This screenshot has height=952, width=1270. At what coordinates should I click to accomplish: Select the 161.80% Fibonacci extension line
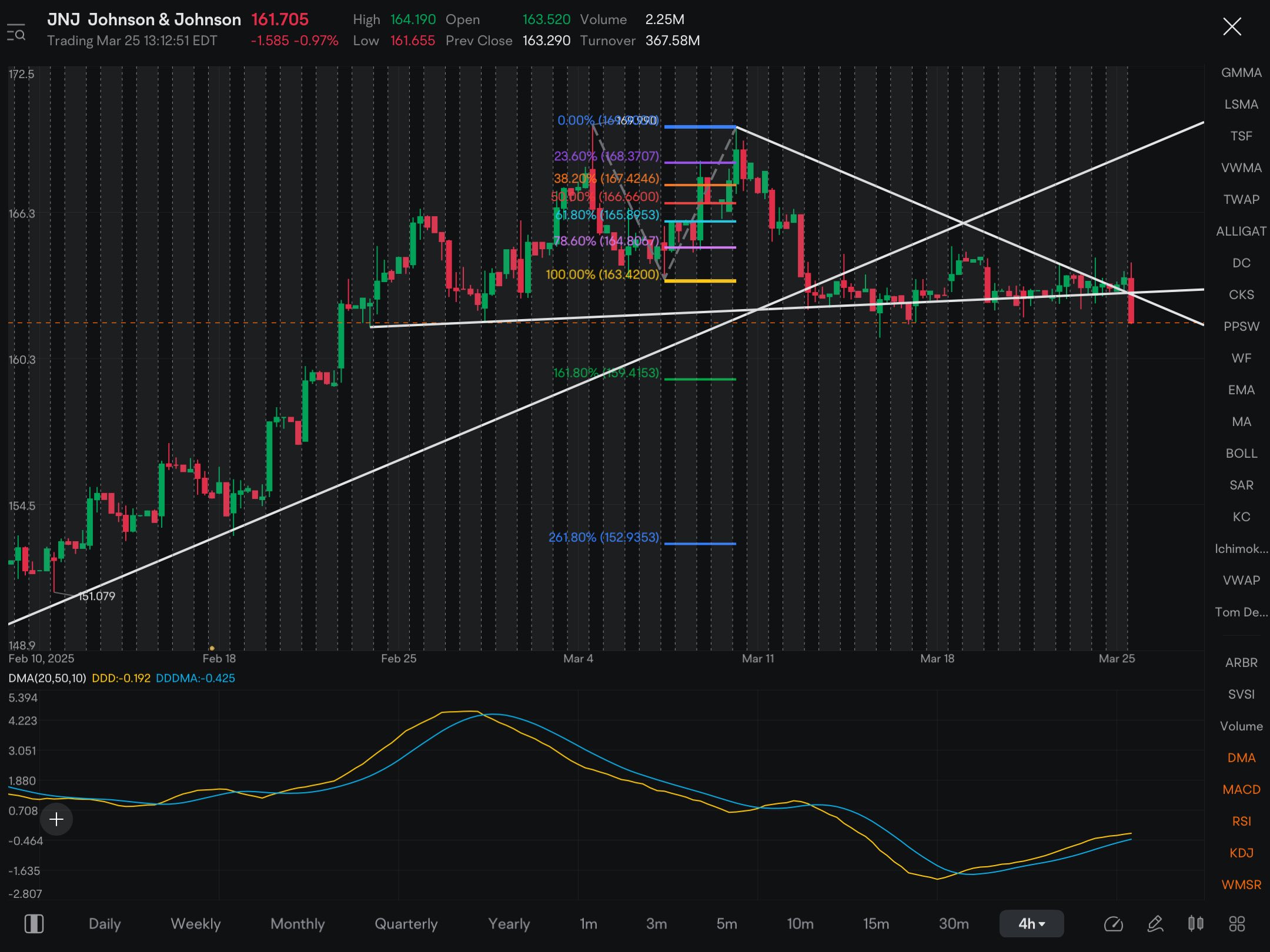pos(700,379)
